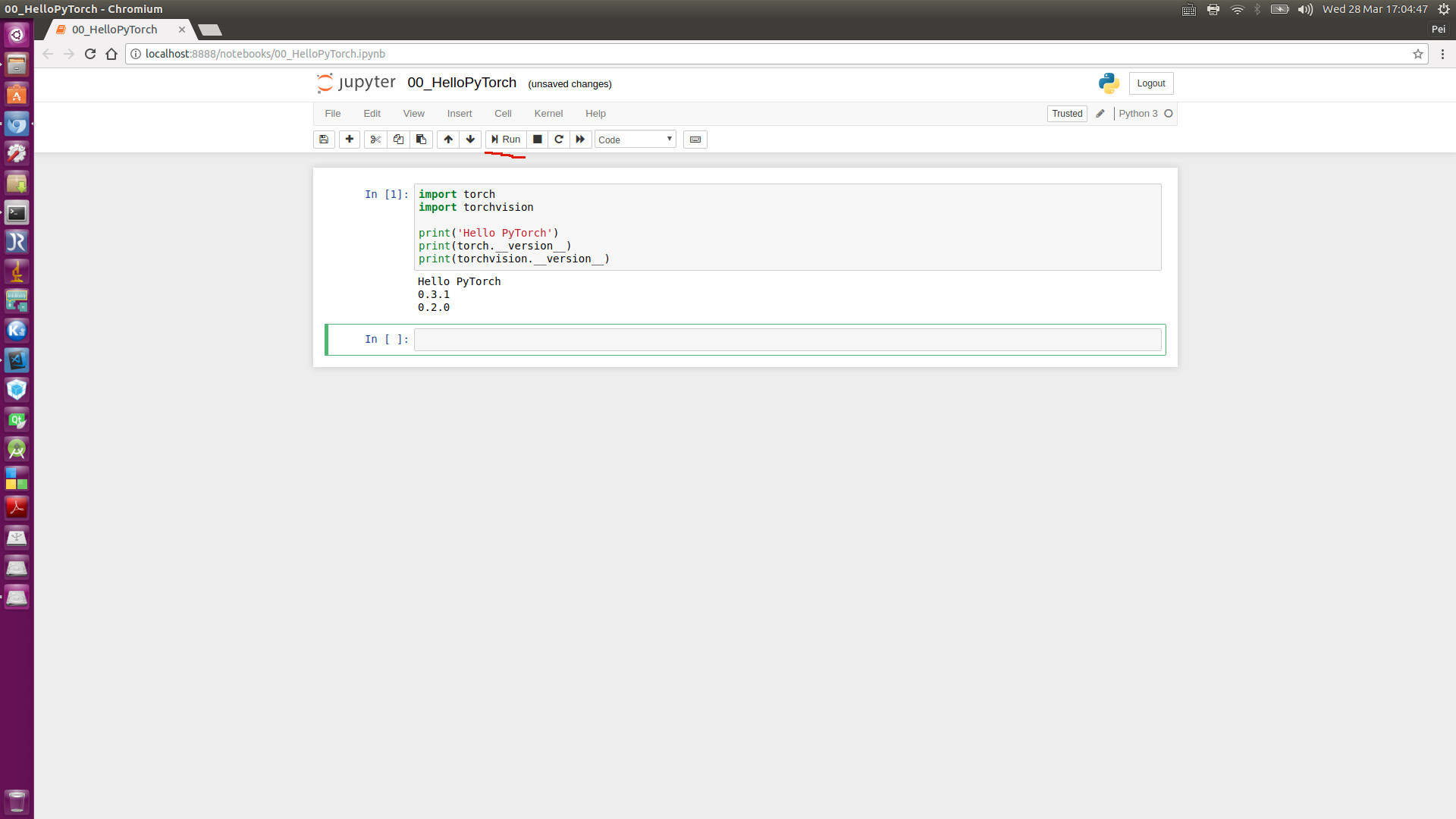Interrupt the kernel with stop icon
The image size is (1456, 819).
pyautogui.click(x=537, y=140)
